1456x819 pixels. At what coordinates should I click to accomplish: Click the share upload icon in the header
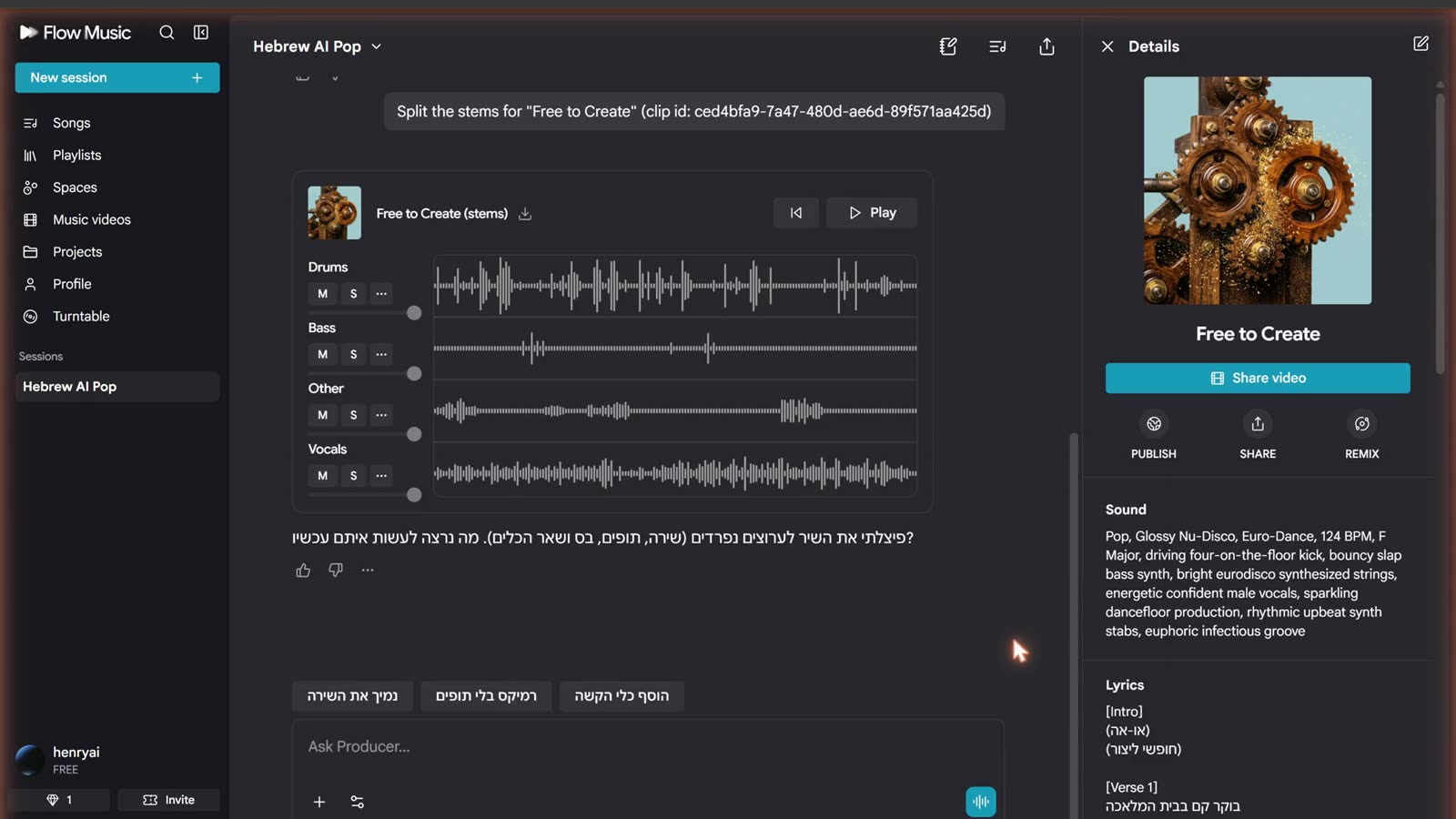click(1046, 46)
